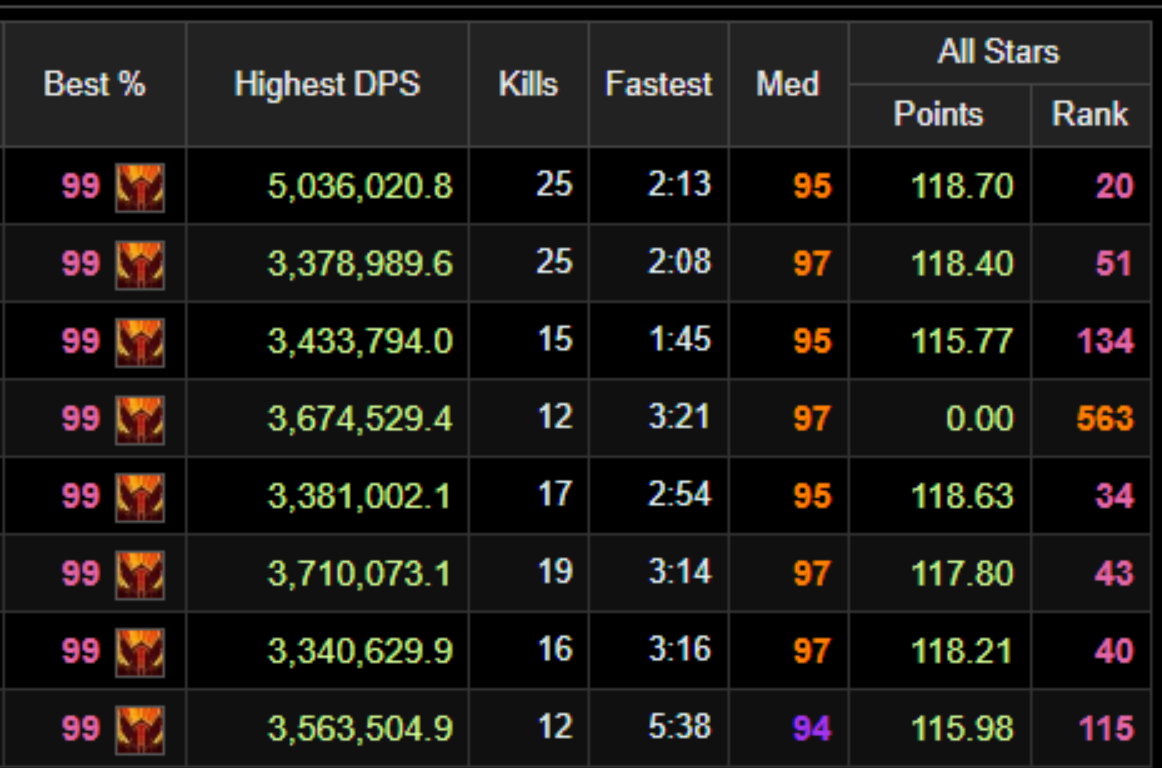Click kills count 16
Viewport: 1162px width, 768px height.
pyautogui.click(x=554, y=649)
